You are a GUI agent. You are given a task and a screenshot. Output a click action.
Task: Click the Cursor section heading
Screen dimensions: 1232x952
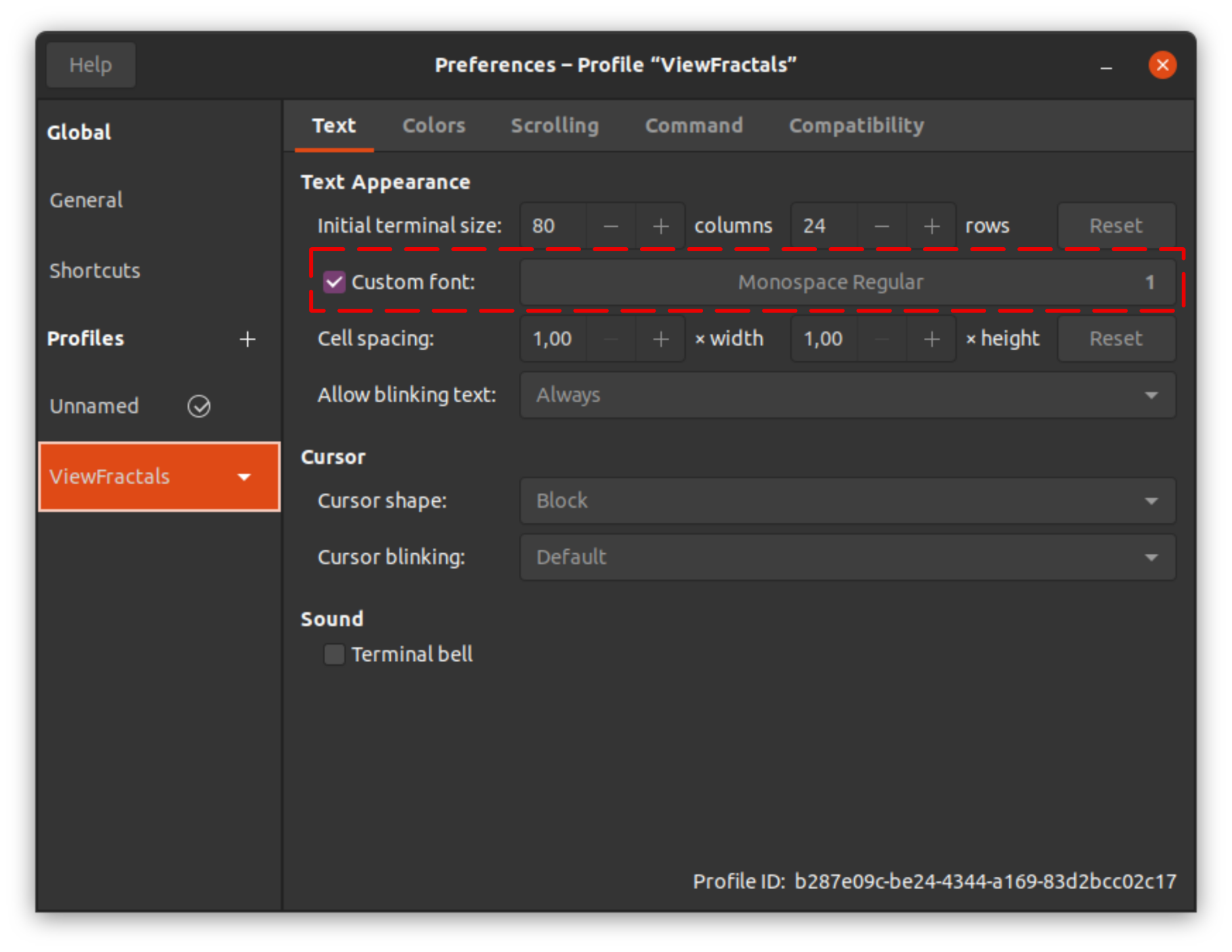[333, 458]
